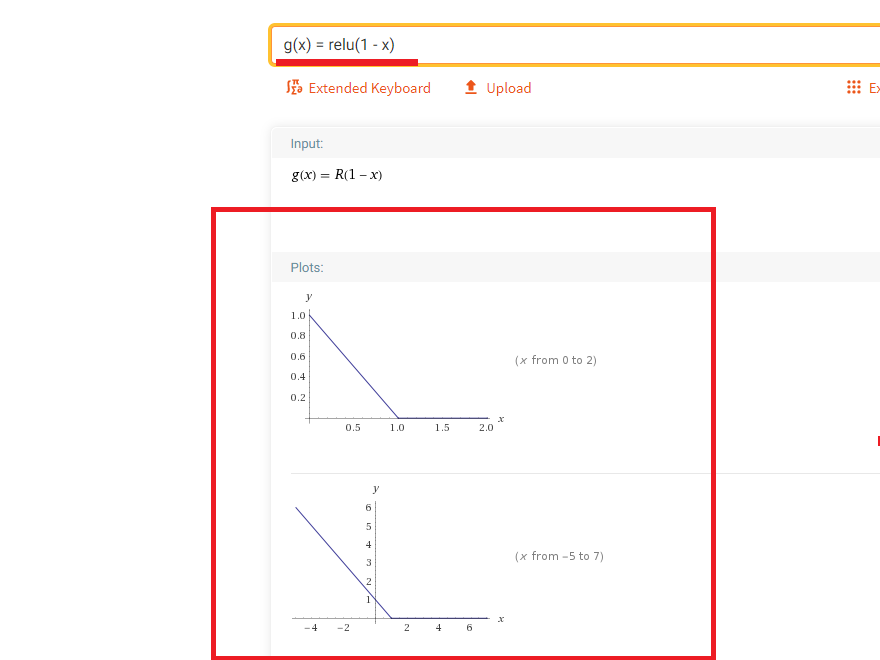Image resolution: width=880 pixels, height=660 pixels.
Task: Focus the query field containing g(x) = relu(1 - x)
Action: coord(575,45)
